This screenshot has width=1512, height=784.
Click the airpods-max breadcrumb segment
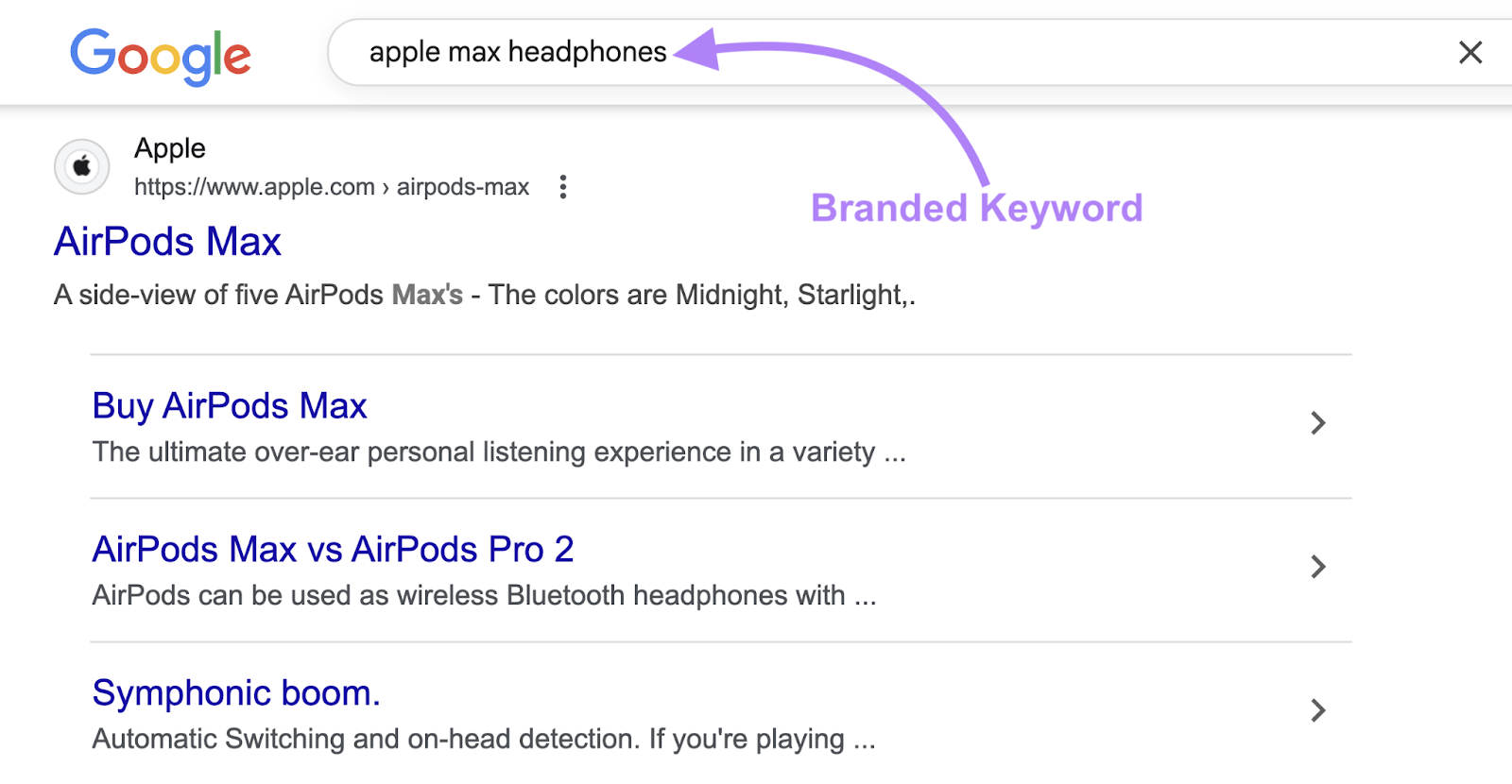tap(460, 186)
